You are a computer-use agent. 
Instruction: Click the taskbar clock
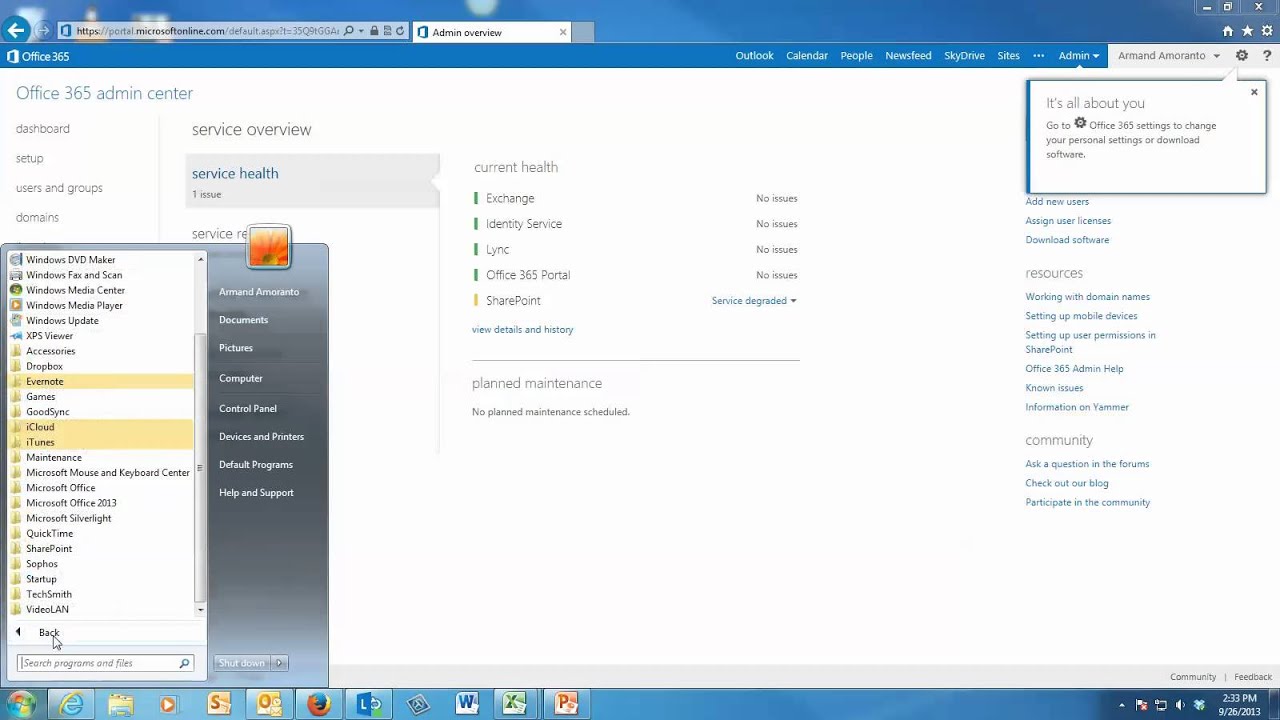click(x=1240, y=704)
